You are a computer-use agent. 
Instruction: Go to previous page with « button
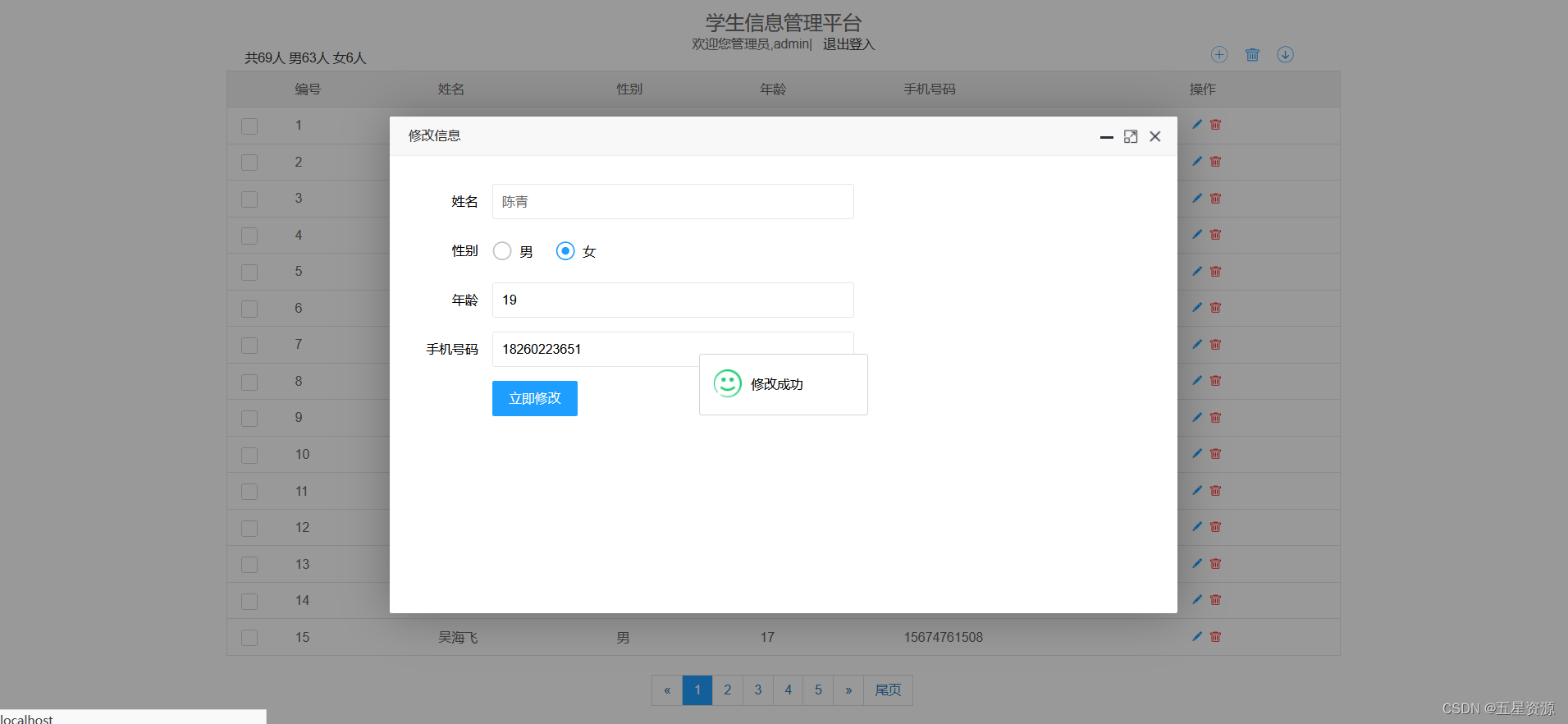click(x=667, y=690)
